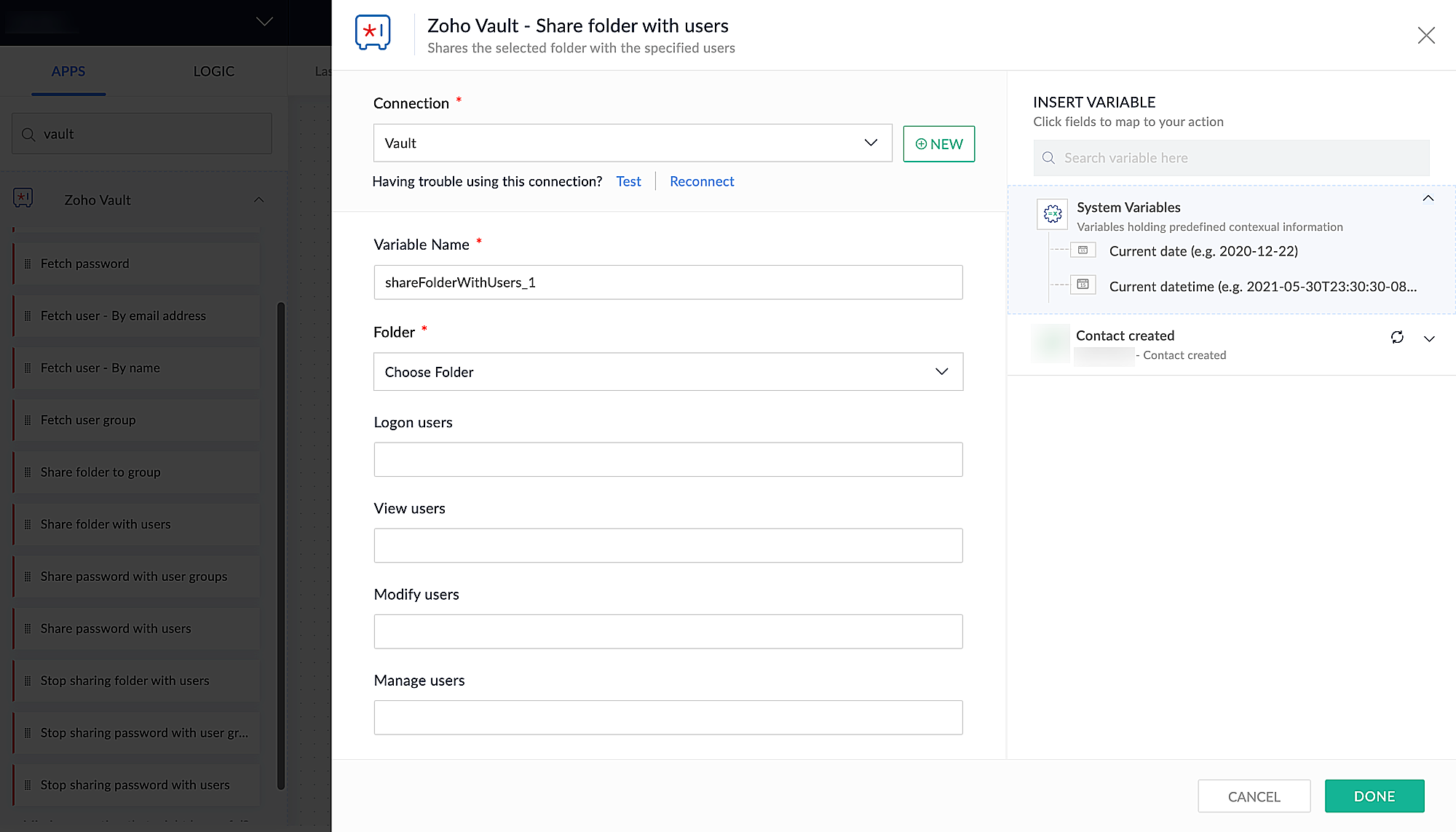1456x832 pixels.
Task: Insert Current datetime variable text
Action: (x=1263, y=287)
